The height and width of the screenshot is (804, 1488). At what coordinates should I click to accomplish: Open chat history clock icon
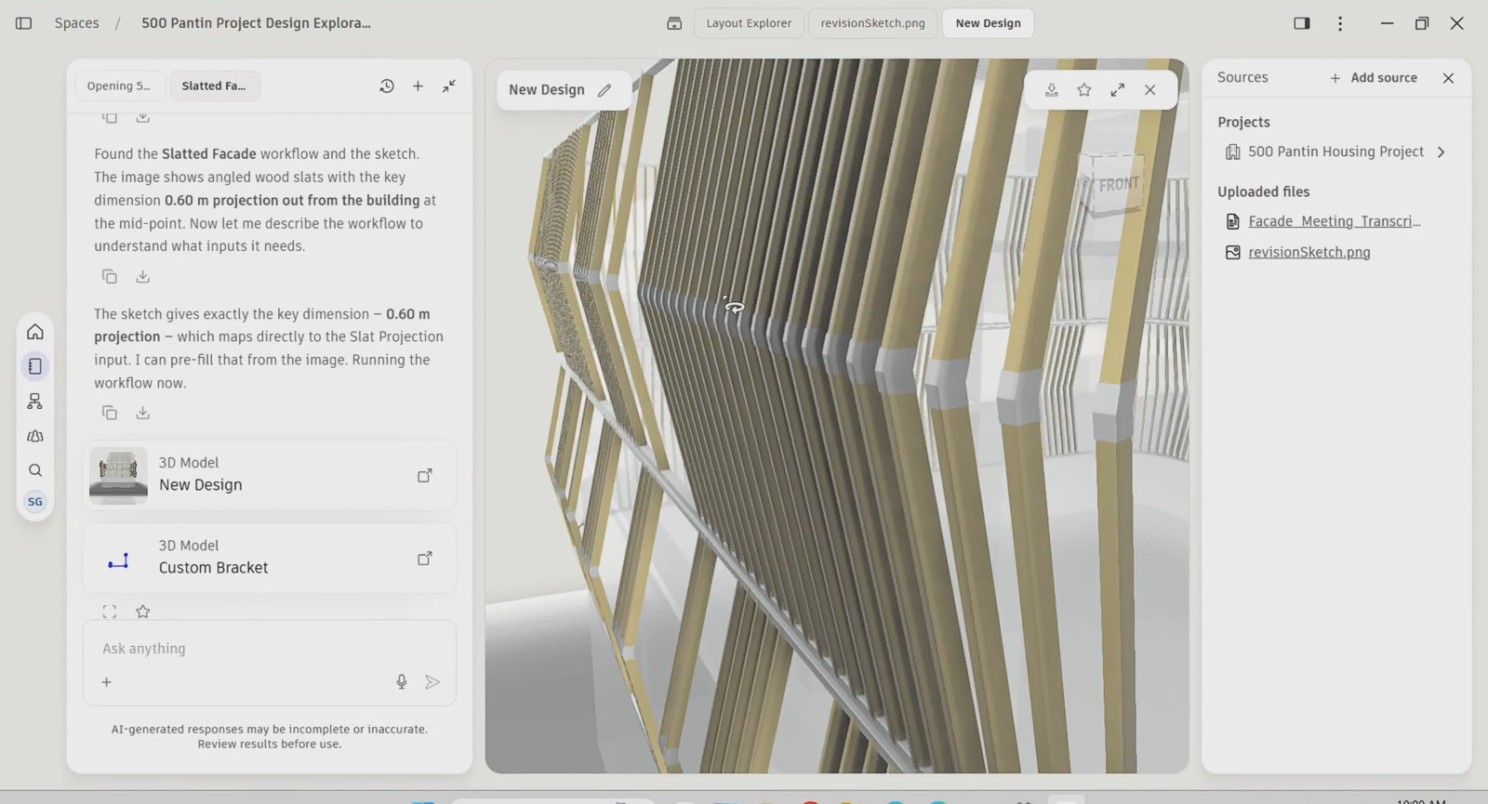pos(386,86)
